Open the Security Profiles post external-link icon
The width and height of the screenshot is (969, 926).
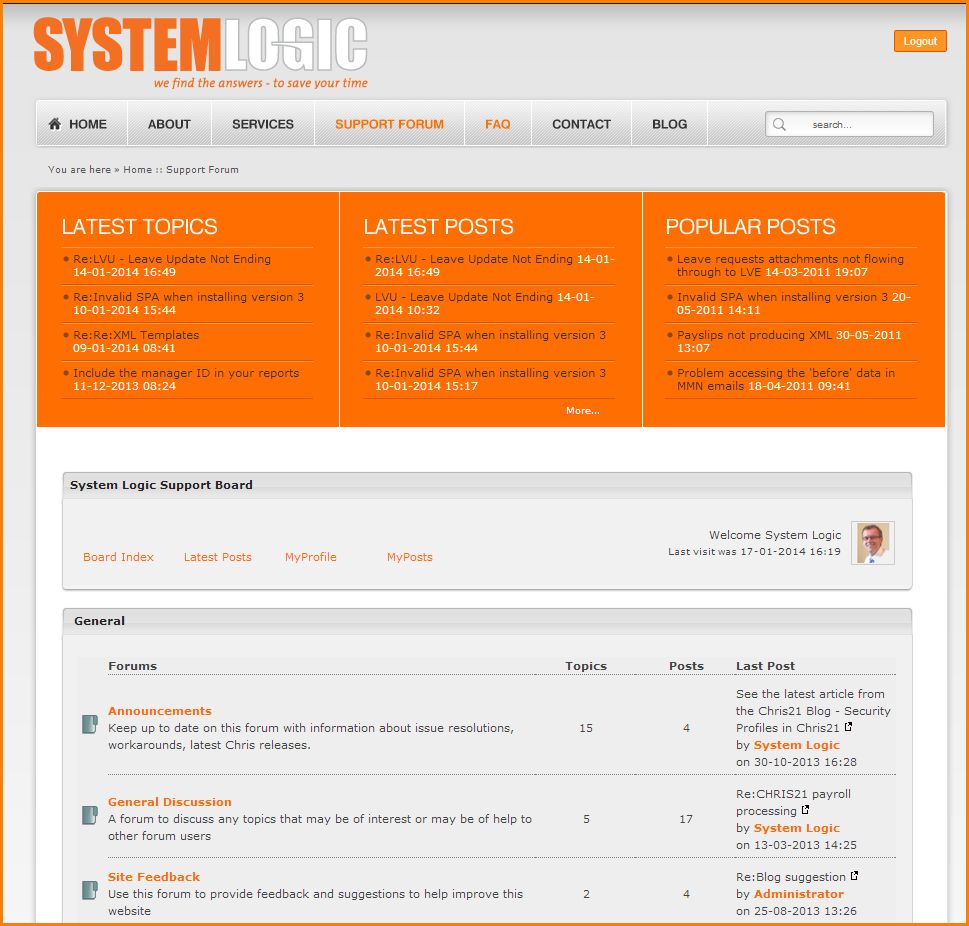point(849,728)
